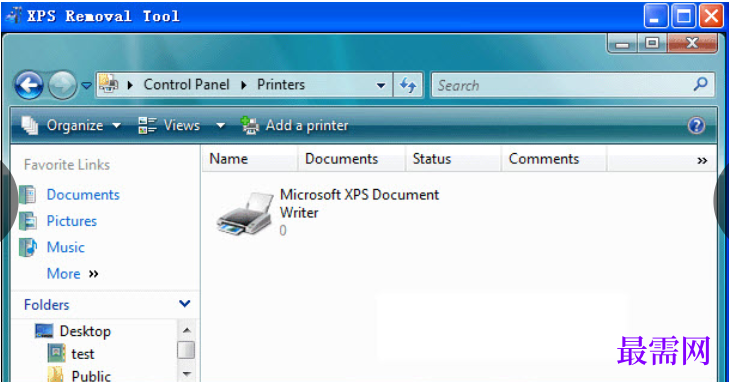This screenshot has width=729, height=382.
Task: Minimize the inner Printers window
Action: [x=622, y=44]
